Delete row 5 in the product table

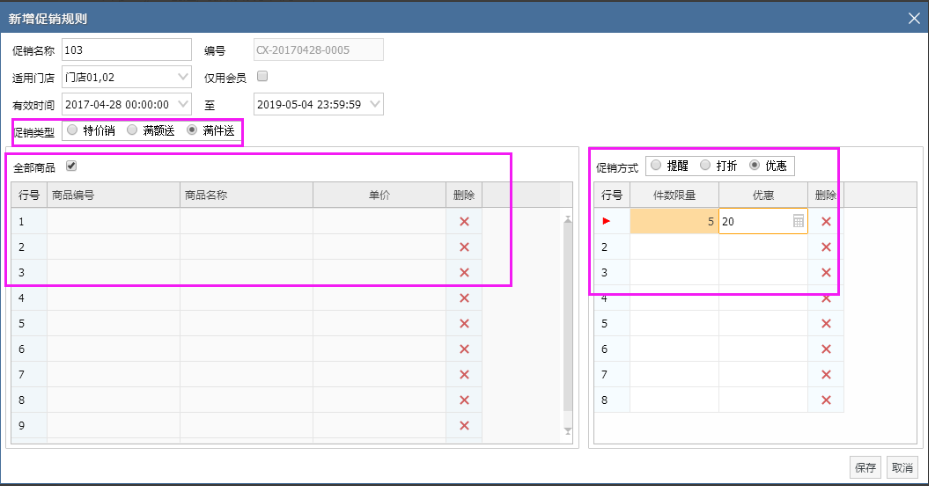tap(464, 324)
